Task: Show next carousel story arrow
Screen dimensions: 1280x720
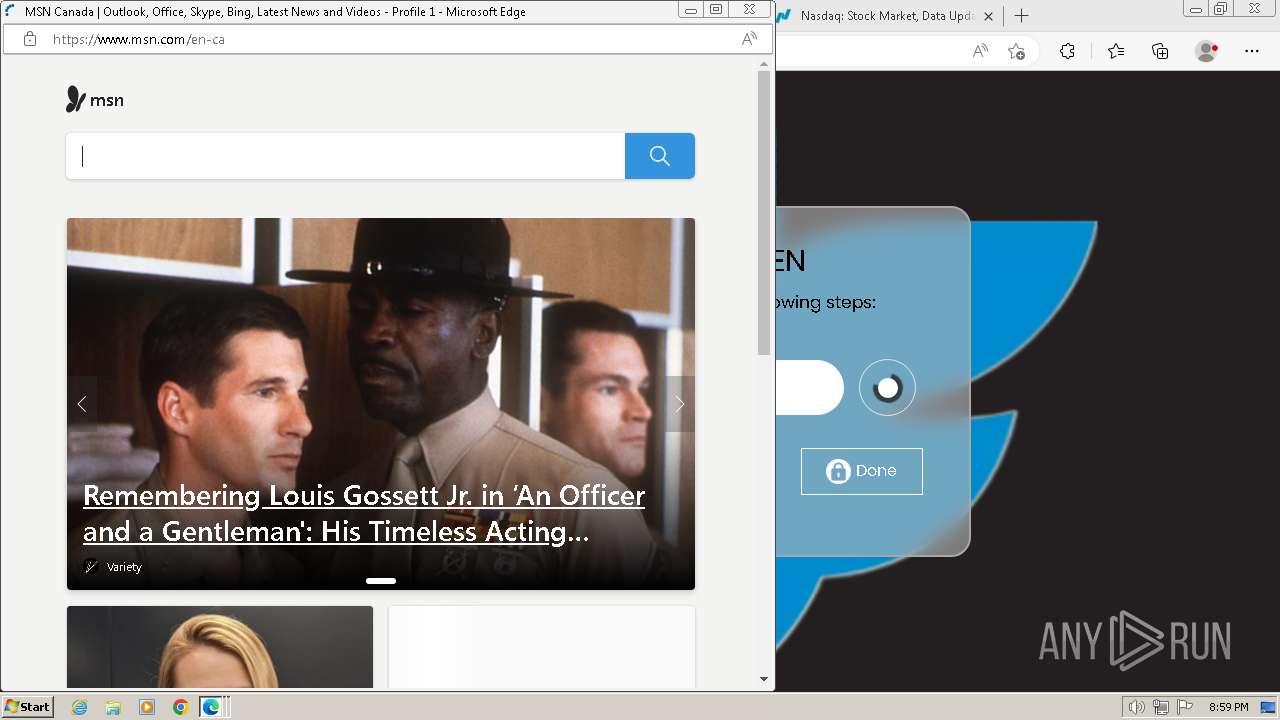Action: point(680,404)
